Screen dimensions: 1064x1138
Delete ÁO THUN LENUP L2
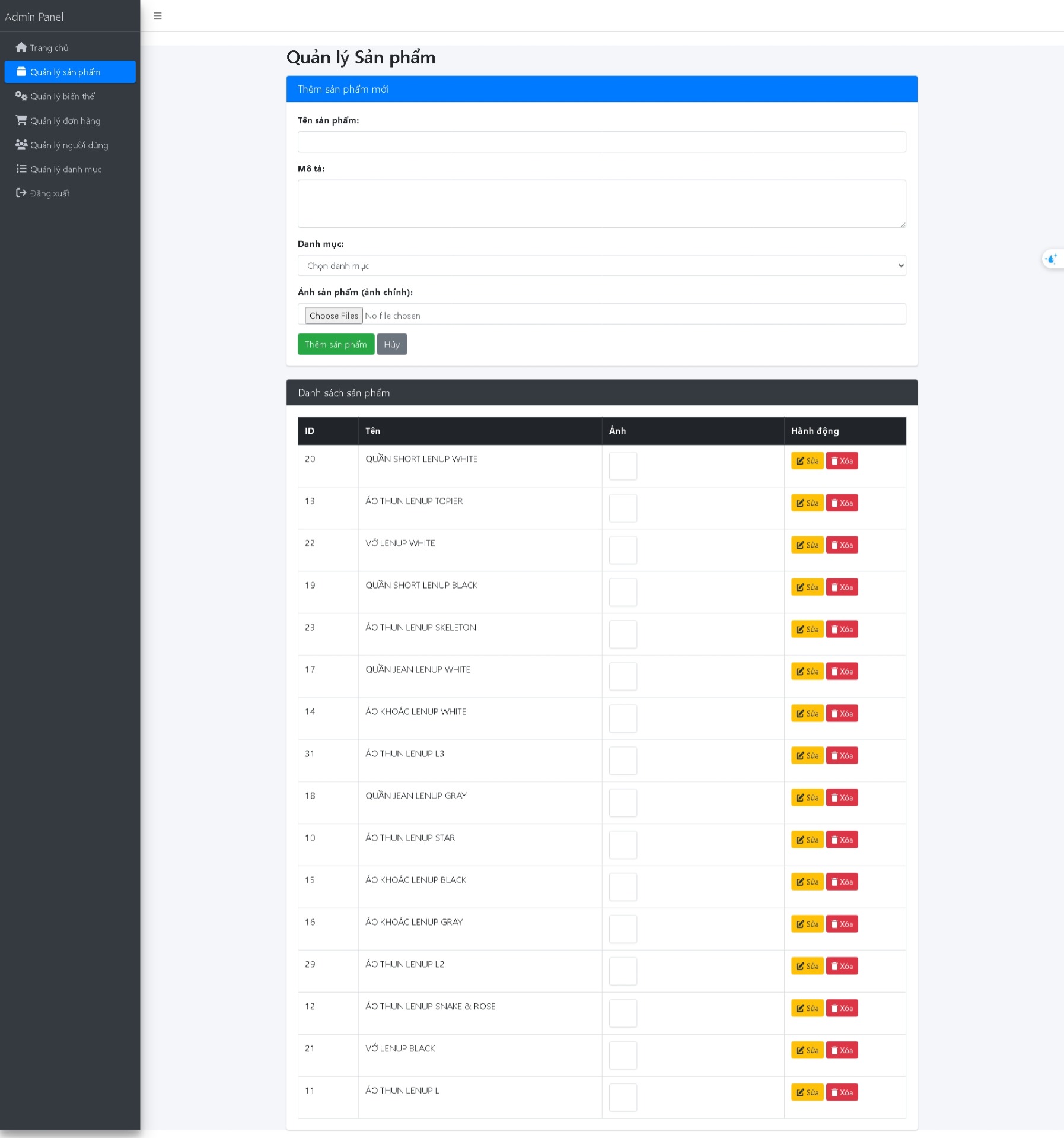point(842,967)
